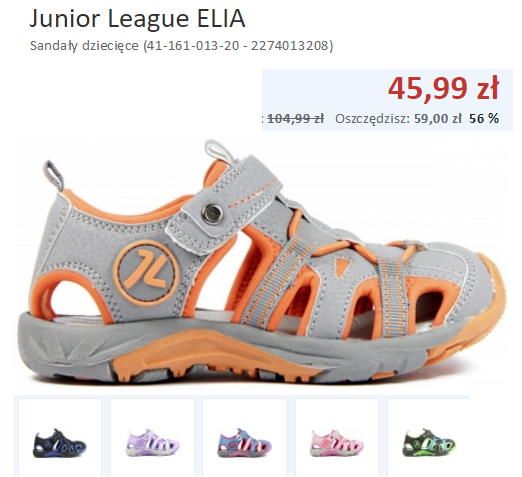Image resolution: width=522 pixels, height=477 pixels.
Task: Select the black and blue sandal thumbnail
Action: pos(60,443)
